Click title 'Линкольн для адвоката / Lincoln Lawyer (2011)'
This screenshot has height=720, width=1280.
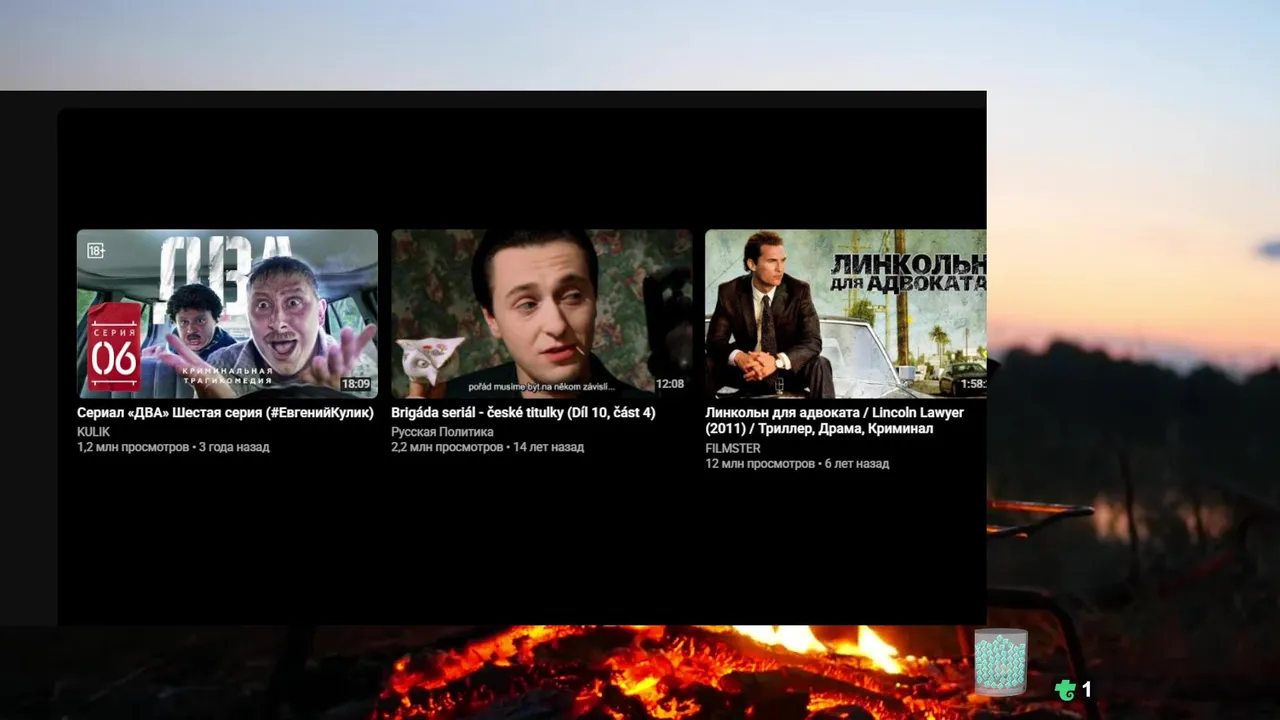pos(834,420)
